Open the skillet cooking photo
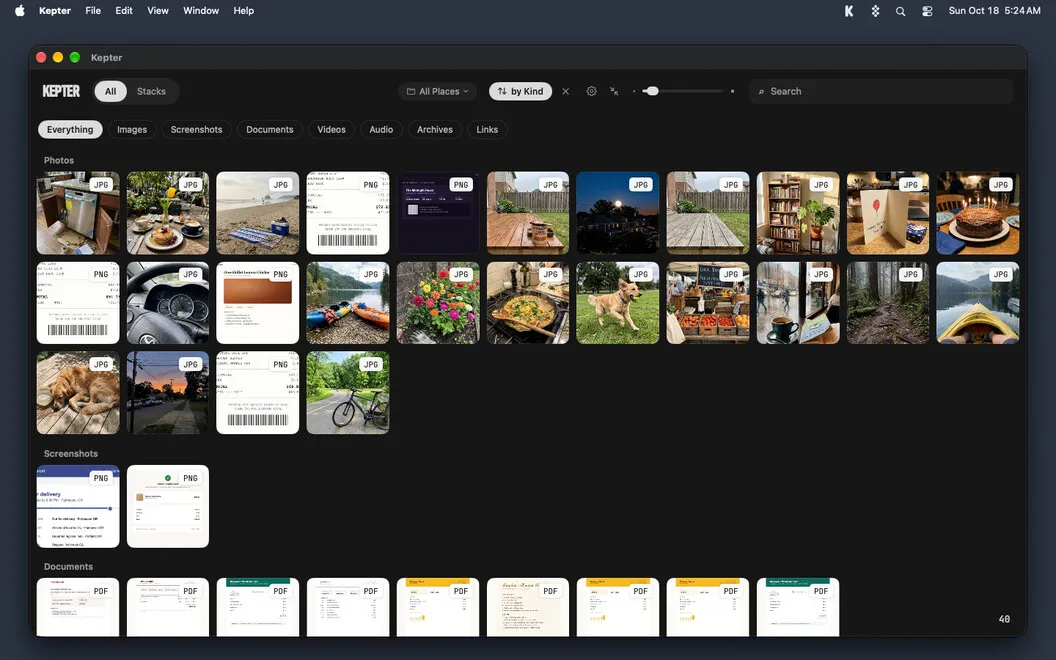 528,303
